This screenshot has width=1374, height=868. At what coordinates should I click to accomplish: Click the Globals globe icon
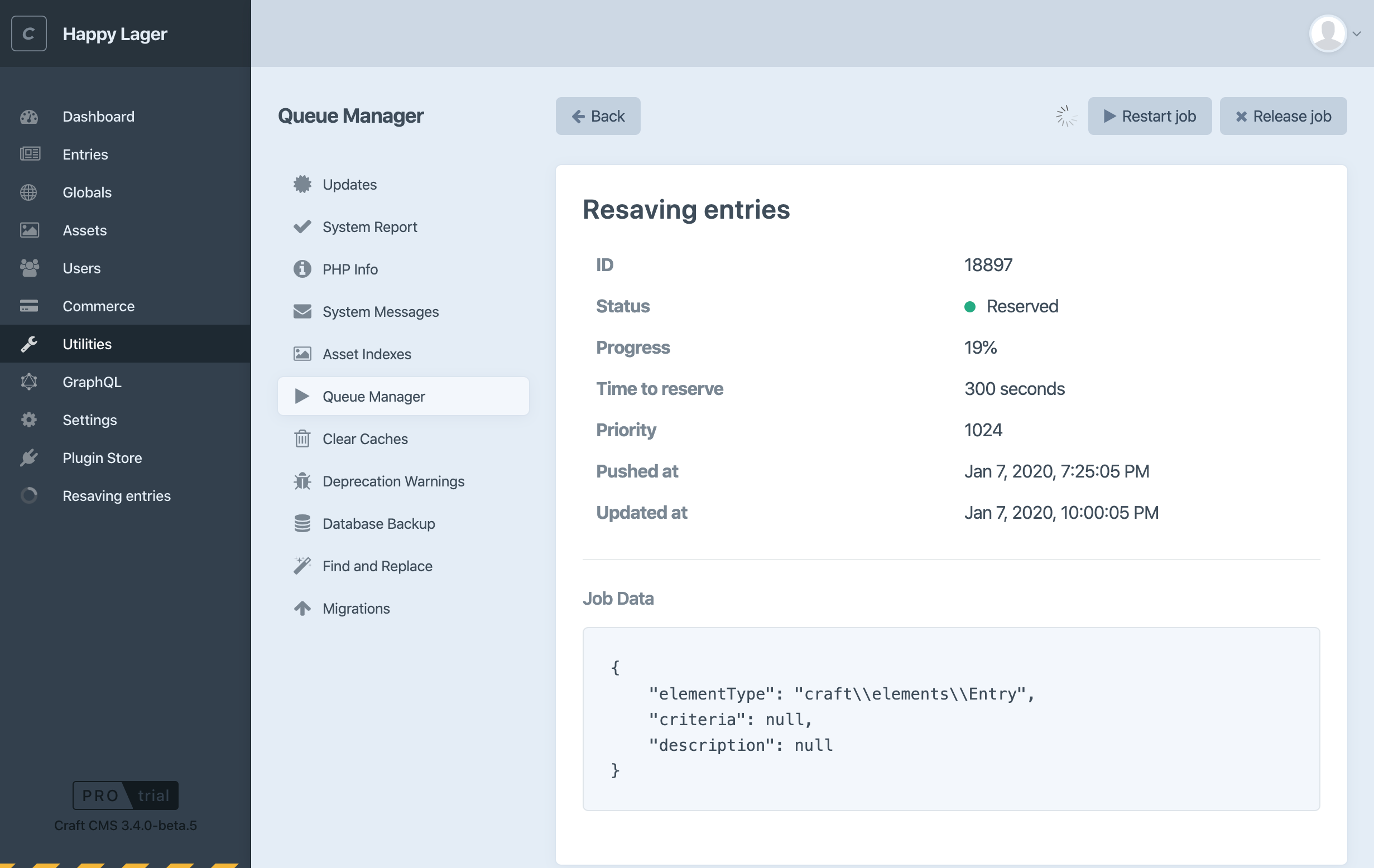[x=29, y=192]
